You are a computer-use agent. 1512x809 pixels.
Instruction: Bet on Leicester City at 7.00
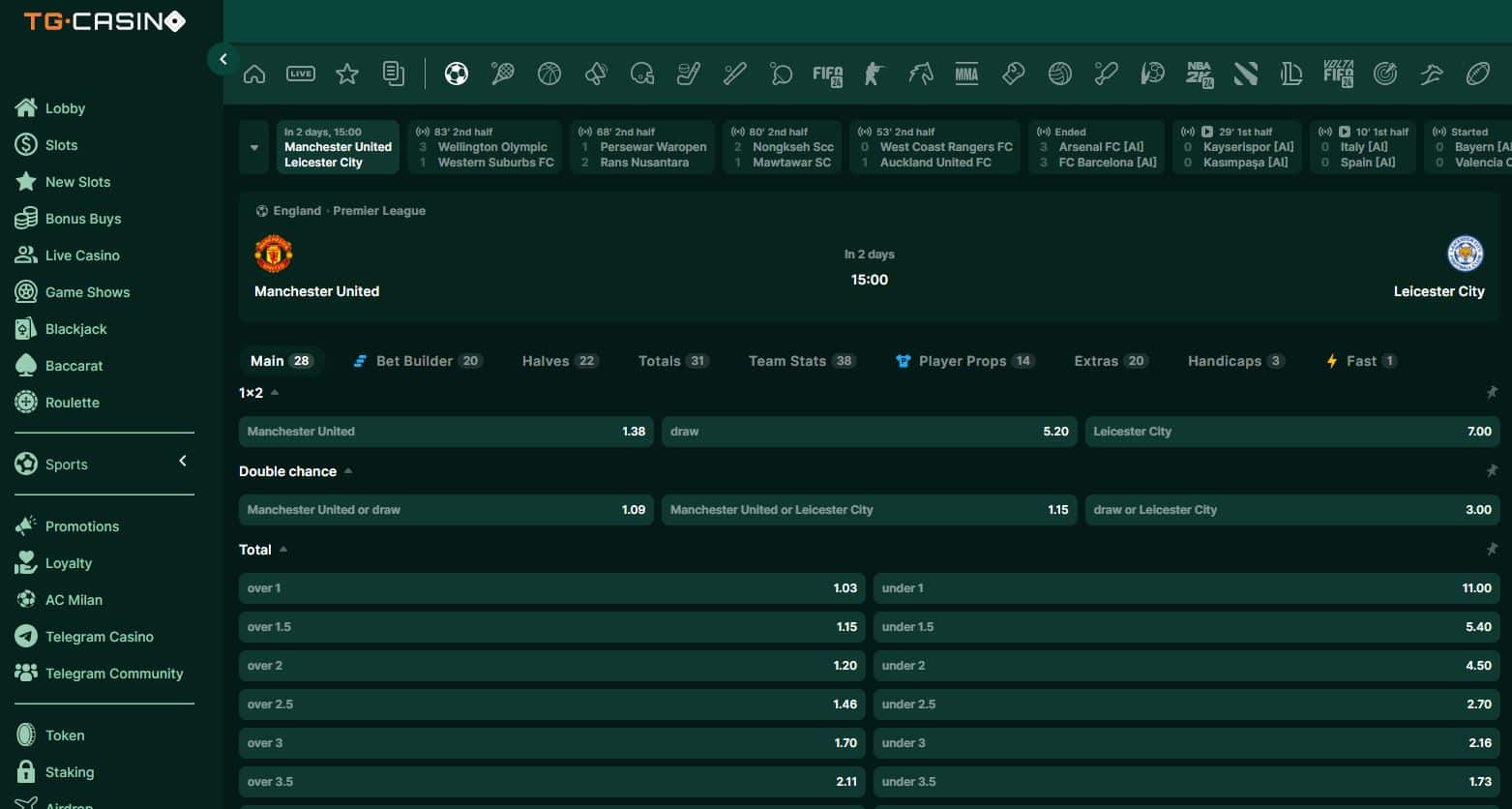1292,432
